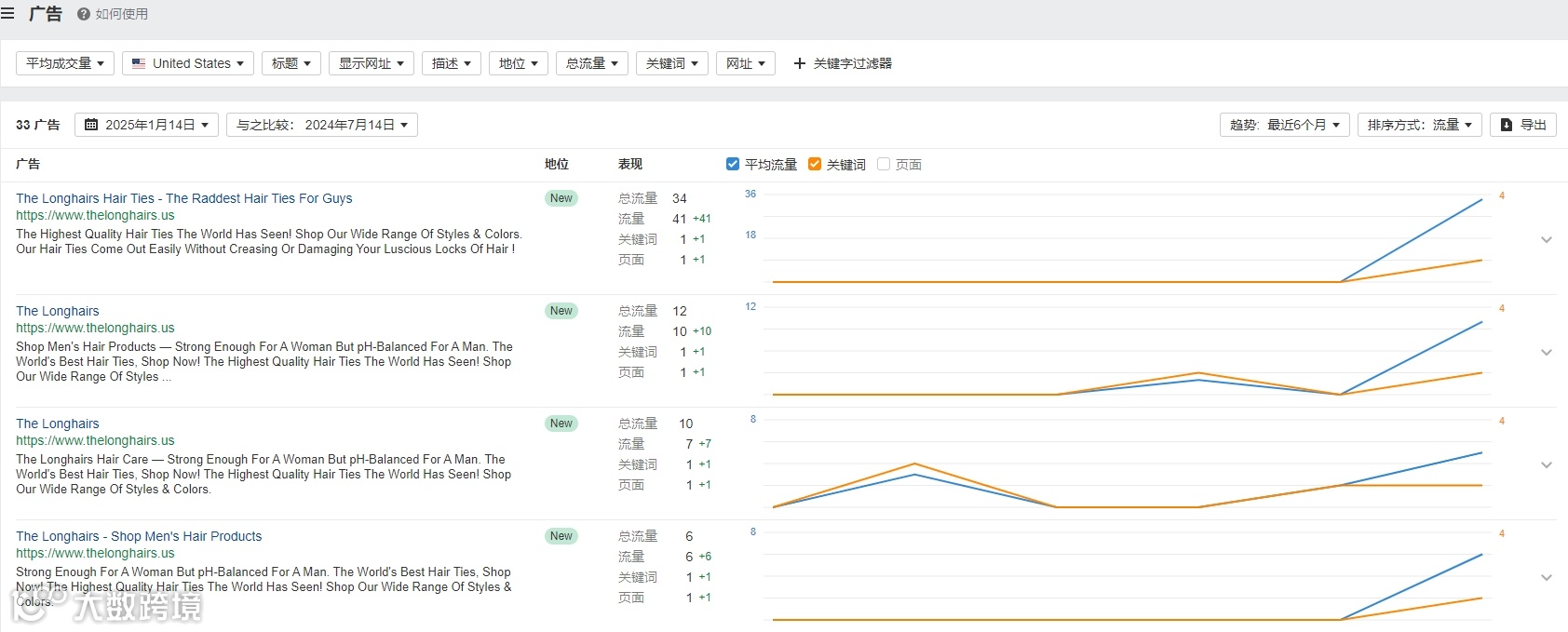Click the United States flag icon
Screen dimensions: 1568x632
[139, 63]
